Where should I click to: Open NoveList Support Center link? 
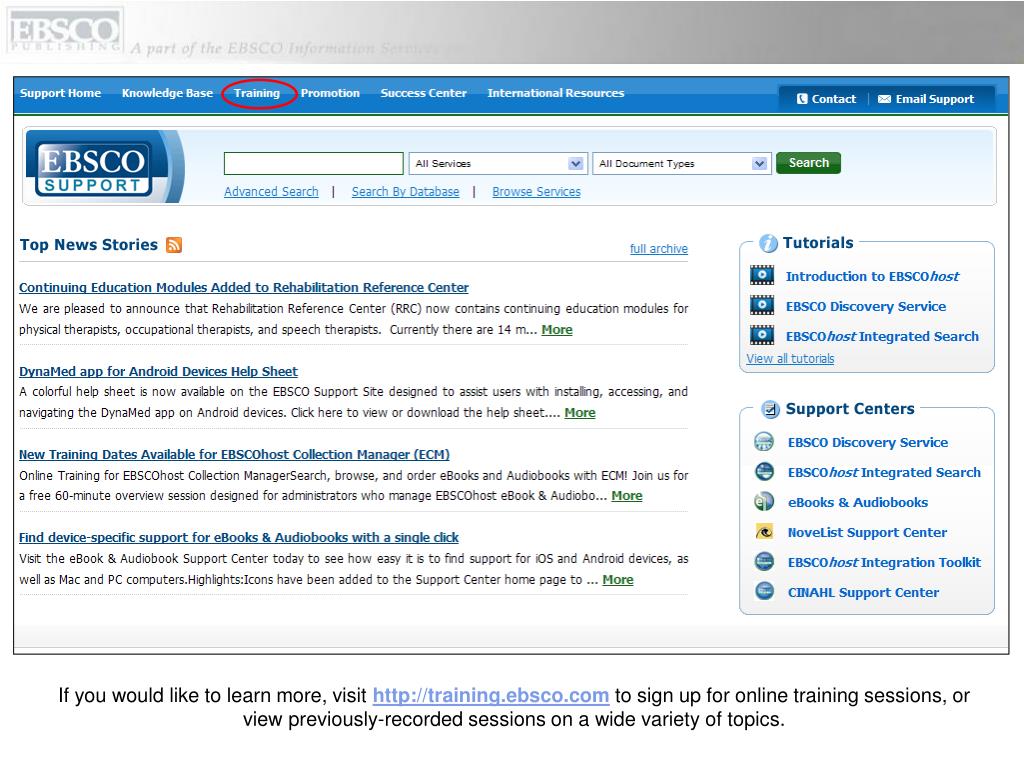click(867, 532)
